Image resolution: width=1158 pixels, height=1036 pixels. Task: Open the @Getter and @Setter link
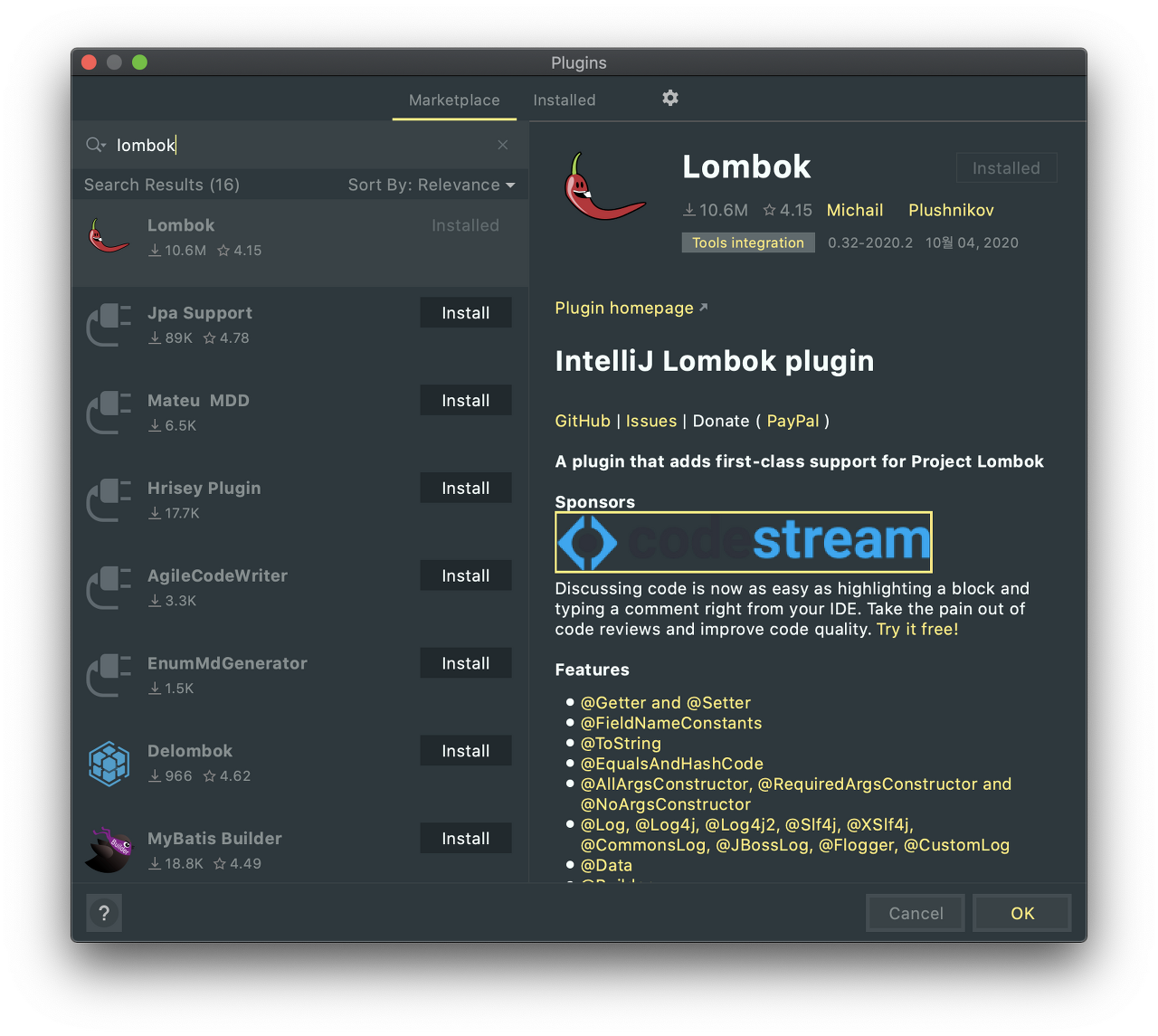pos(666,703)
